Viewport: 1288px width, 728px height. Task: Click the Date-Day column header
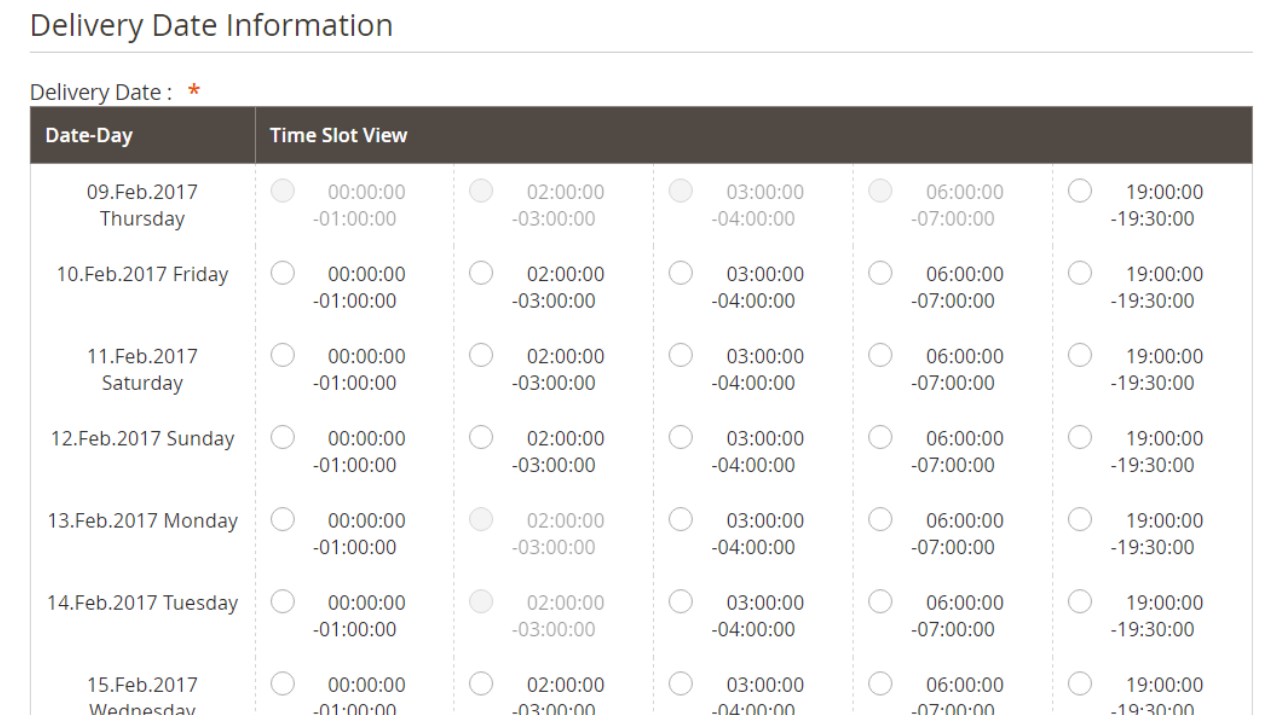[x=89, y=135]
